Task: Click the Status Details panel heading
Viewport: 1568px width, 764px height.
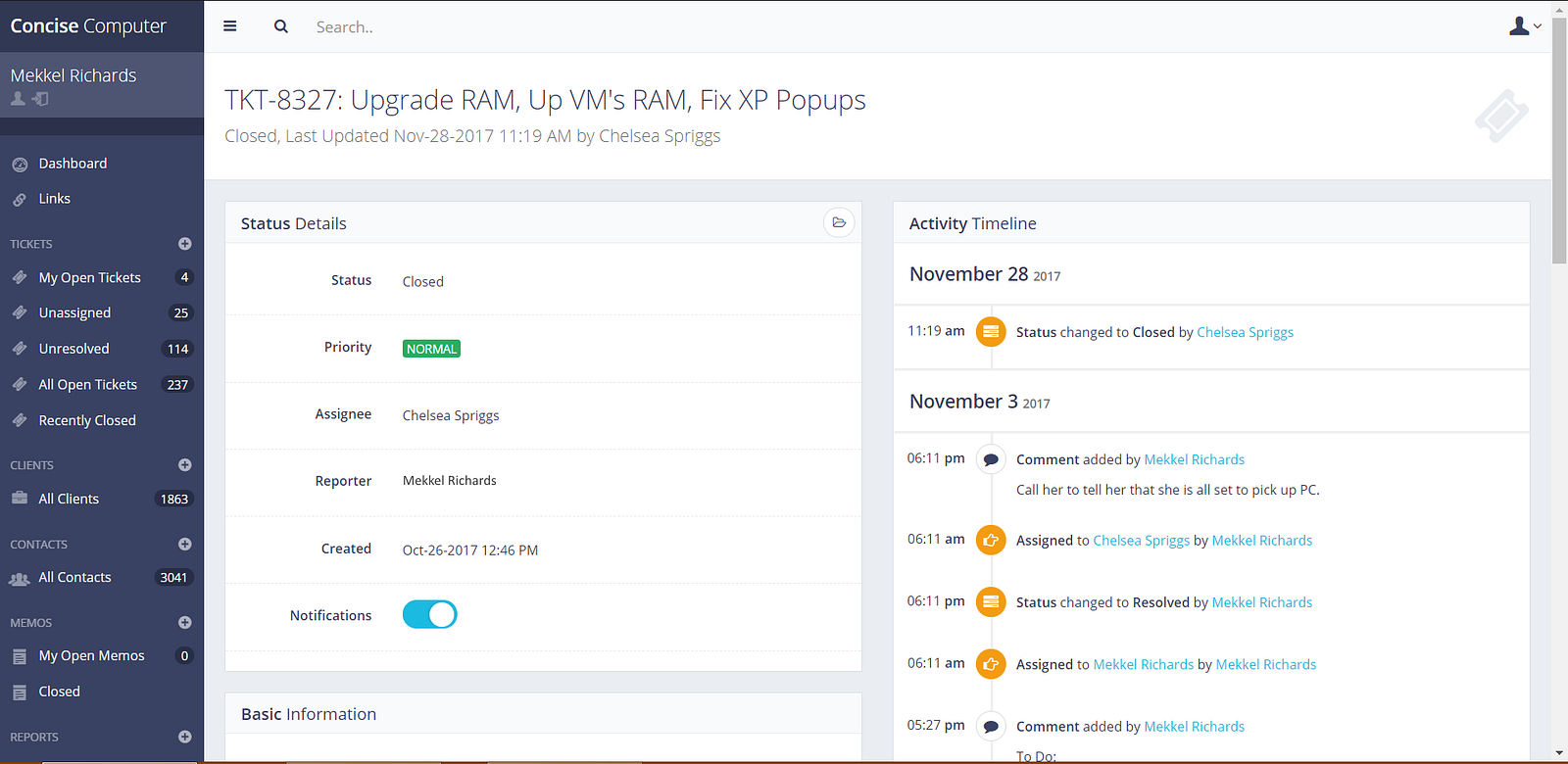Action: [294, 223]
